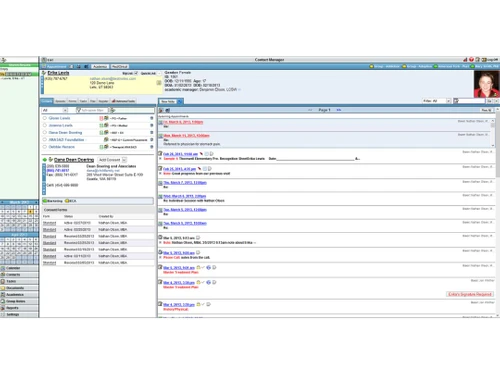Open the first Standard consent form link

click(49, 223)
